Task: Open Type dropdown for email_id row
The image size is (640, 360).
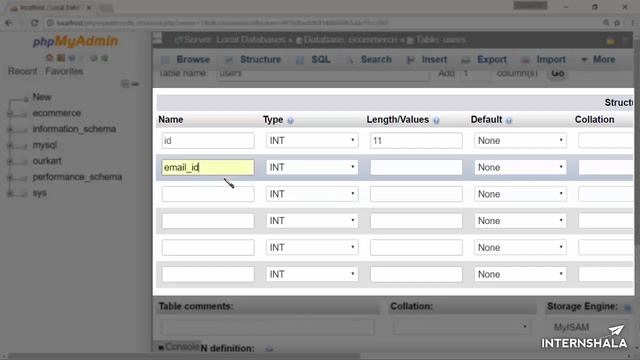Action: [x=312, y=167]
